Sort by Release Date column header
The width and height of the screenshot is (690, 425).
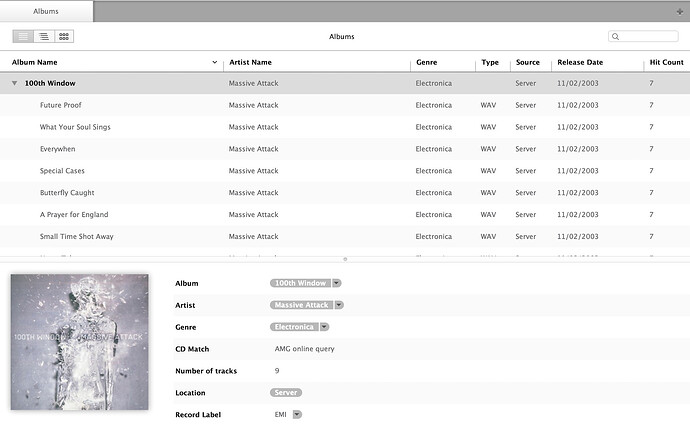point(580,62)
